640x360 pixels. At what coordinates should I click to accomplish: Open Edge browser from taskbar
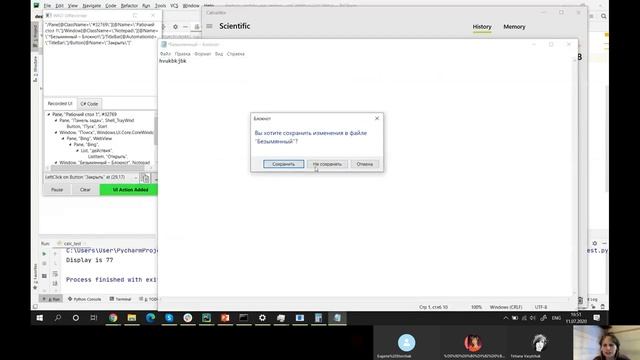[150, 318]
